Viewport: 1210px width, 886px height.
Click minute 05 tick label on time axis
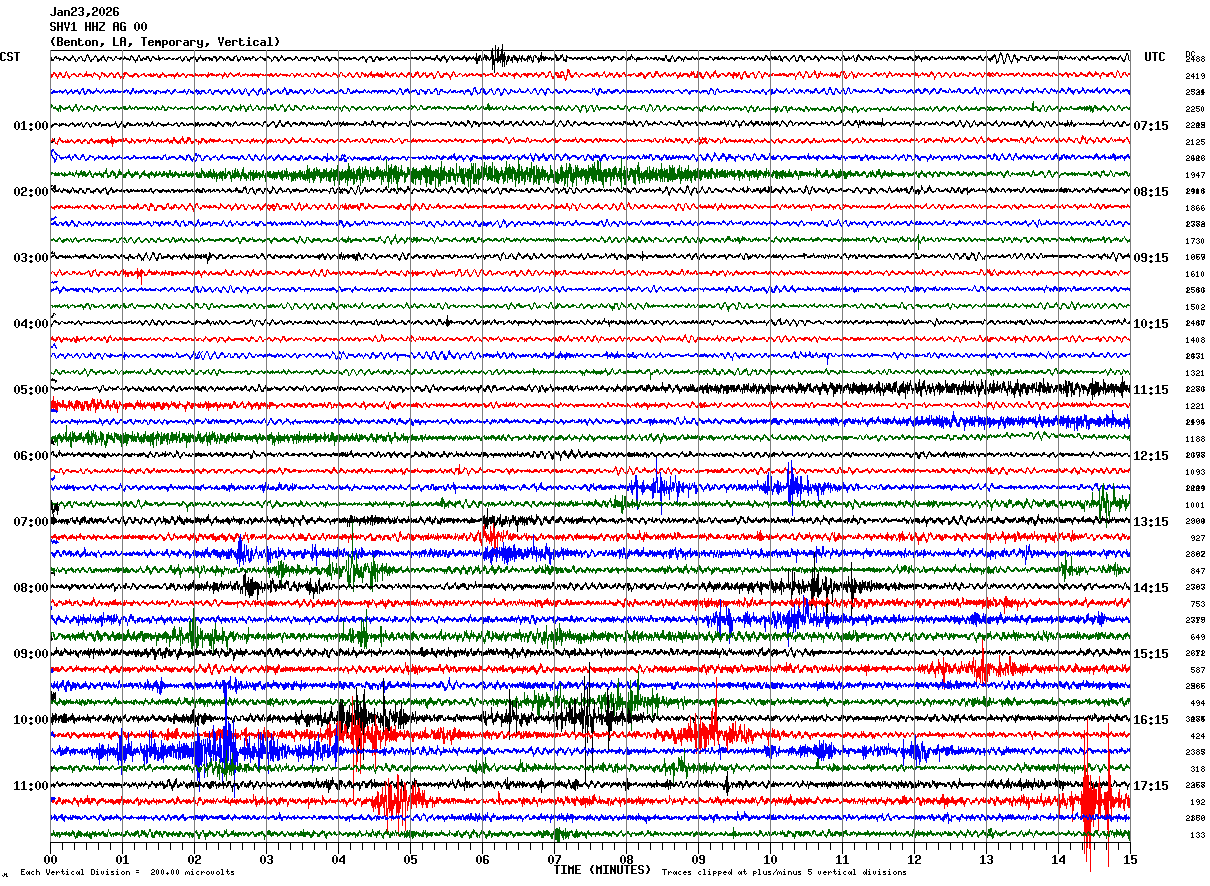tap(410, 859)
